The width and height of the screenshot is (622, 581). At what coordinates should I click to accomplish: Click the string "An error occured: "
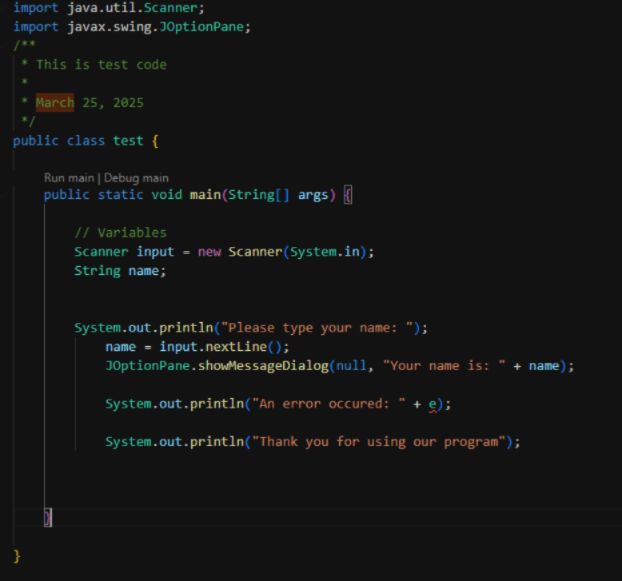click(x=328, y=404)
